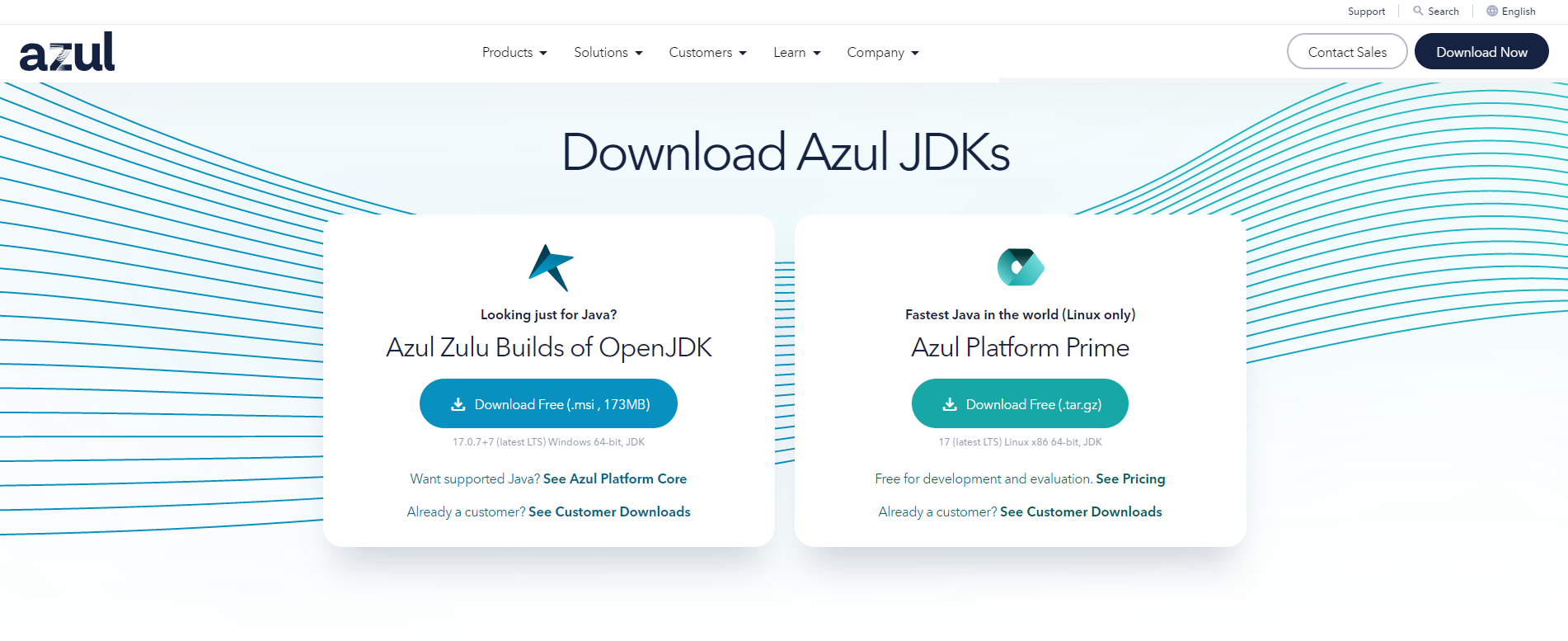Download Free .msi 173MB installer
Viewport: 1568px width, 641px height.
point(548,403)
